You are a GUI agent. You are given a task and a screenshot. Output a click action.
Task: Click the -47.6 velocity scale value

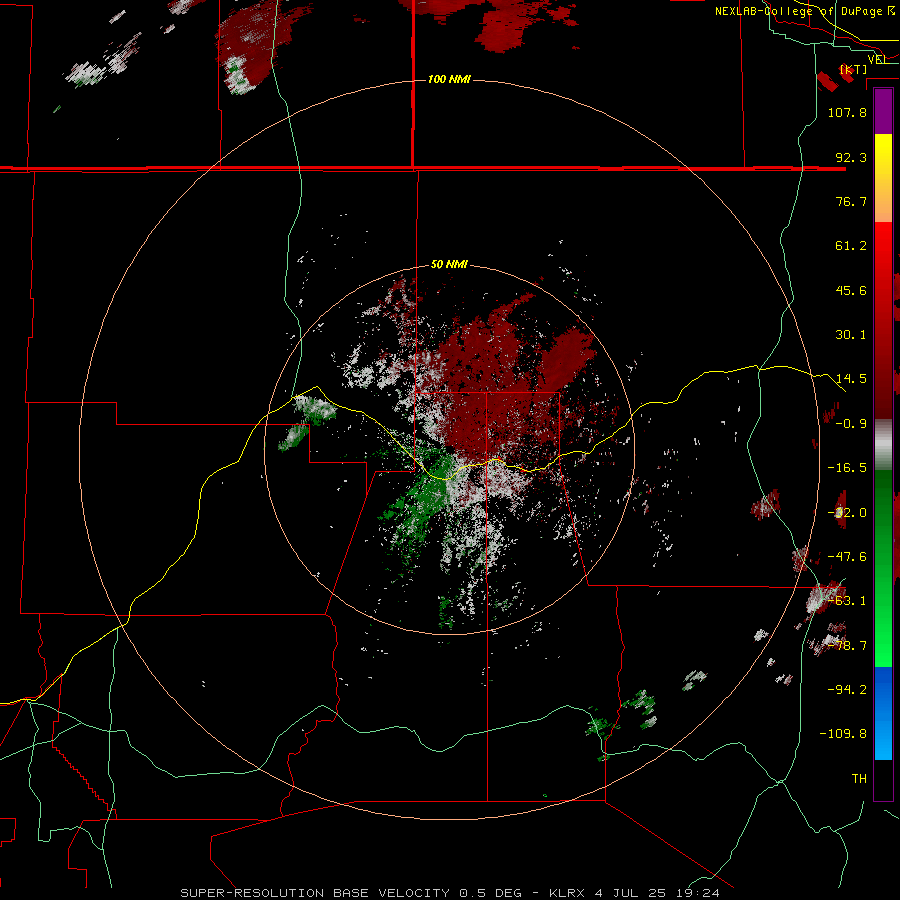847,557
